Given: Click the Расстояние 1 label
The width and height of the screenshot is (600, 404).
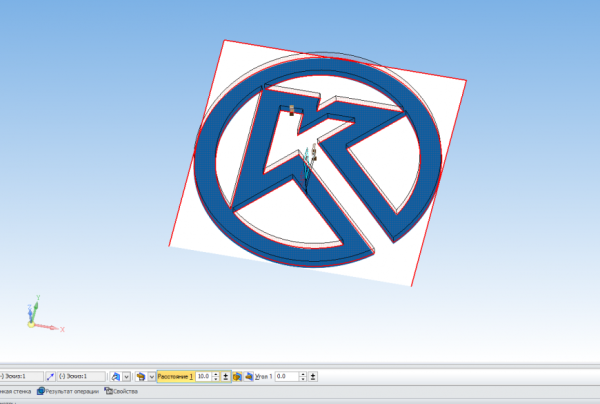Looking at the screenshot, I should 175,376.
